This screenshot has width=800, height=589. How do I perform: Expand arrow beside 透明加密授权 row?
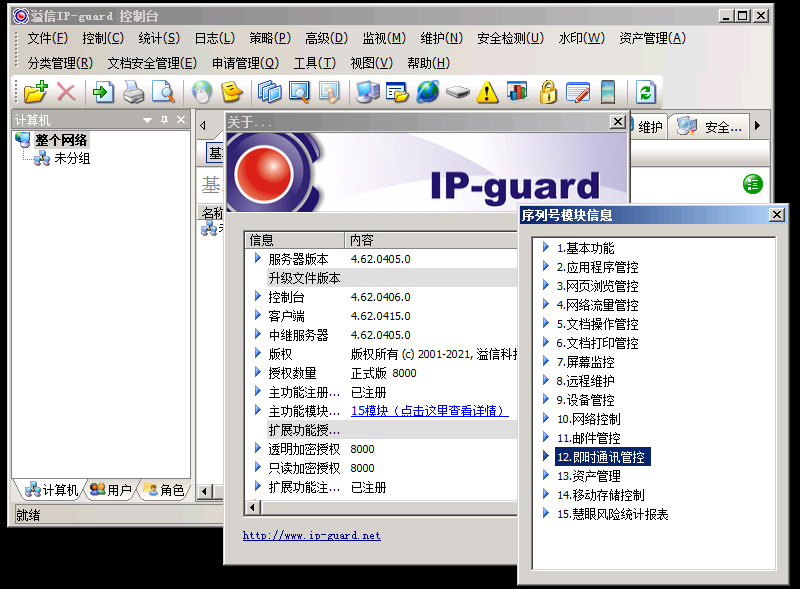click(258, 449)
